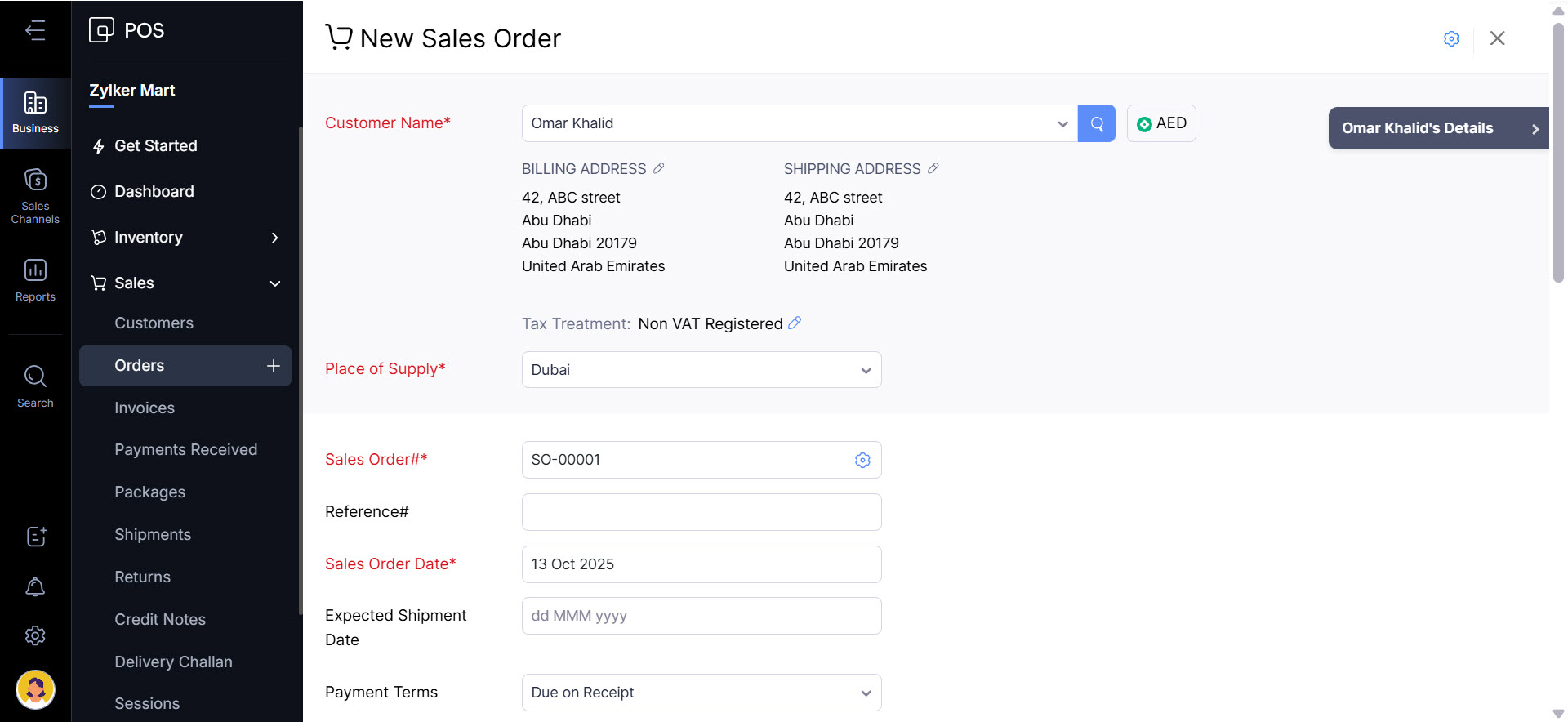
Task: Edit the billing address pencil icon
Action: (x=658, y=168)
